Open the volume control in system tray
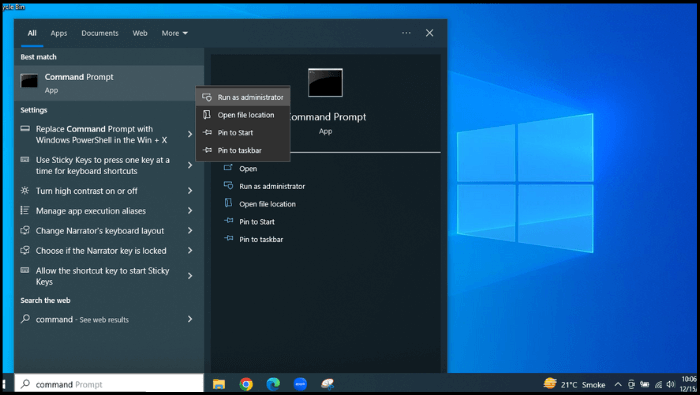This screenshot has width=700, height=395. pyautogui.click(x=671, y=384)
